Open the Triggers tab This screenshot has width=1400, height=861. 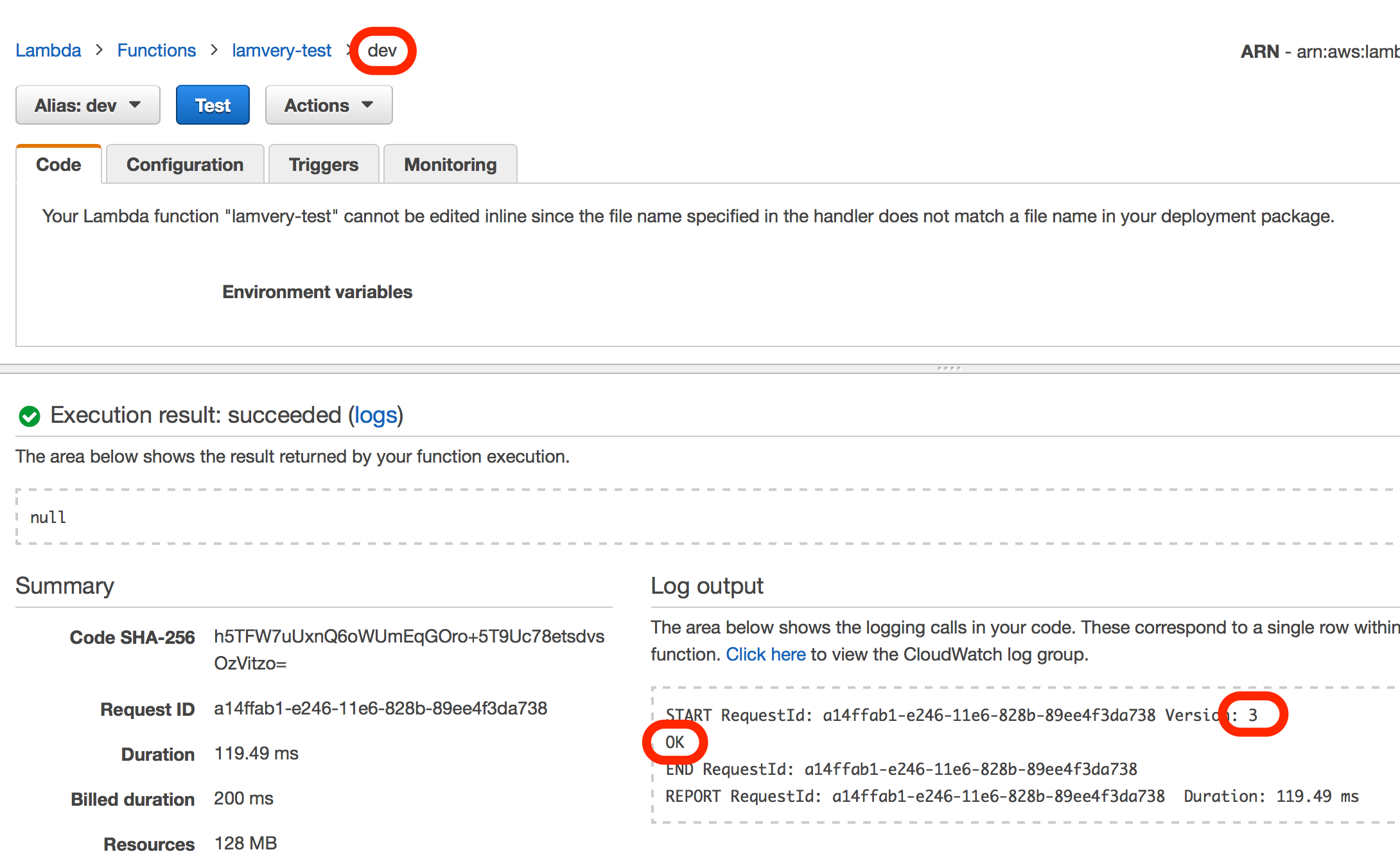324,164
